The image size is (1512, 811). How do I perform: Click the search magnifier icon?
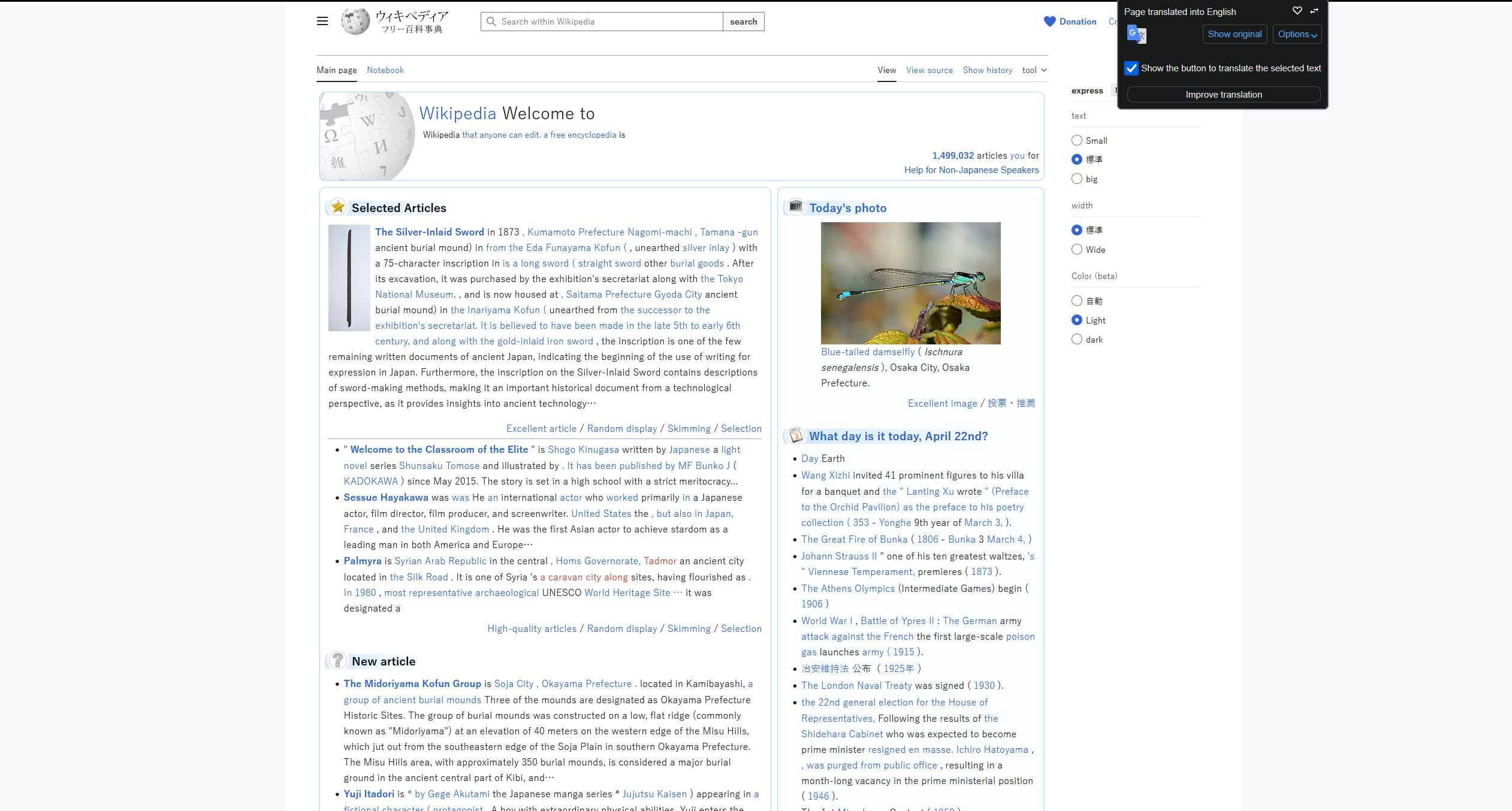tap(491, 22)
